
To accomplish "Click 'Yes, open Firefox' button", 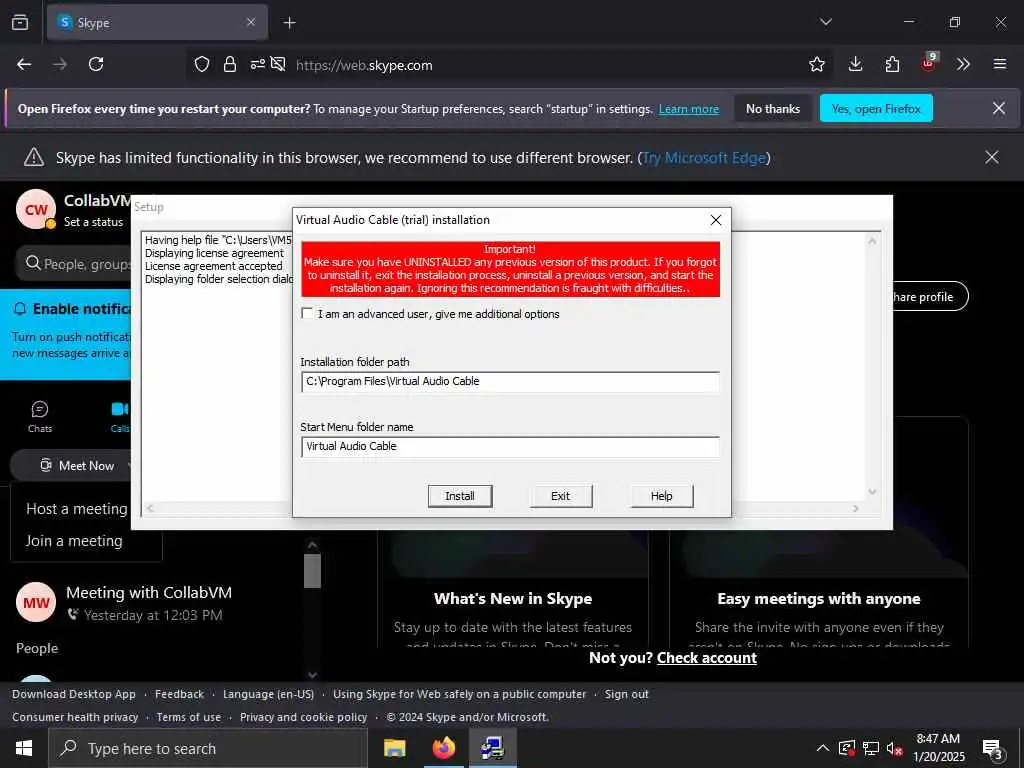I will tap(876, 108).
